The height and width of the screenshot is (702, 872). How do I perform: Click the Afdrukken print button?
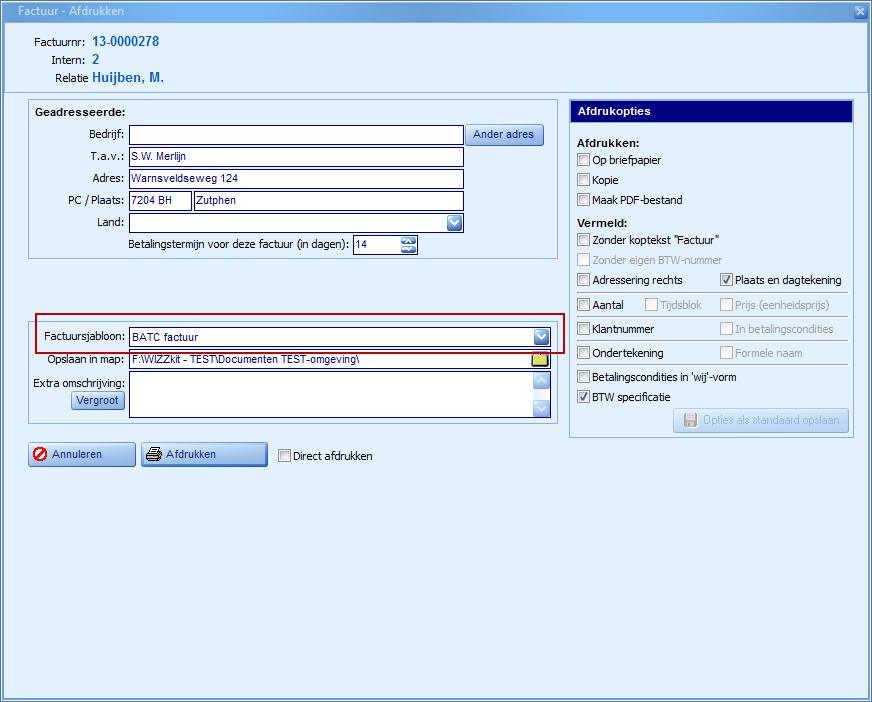pos(204,454)
